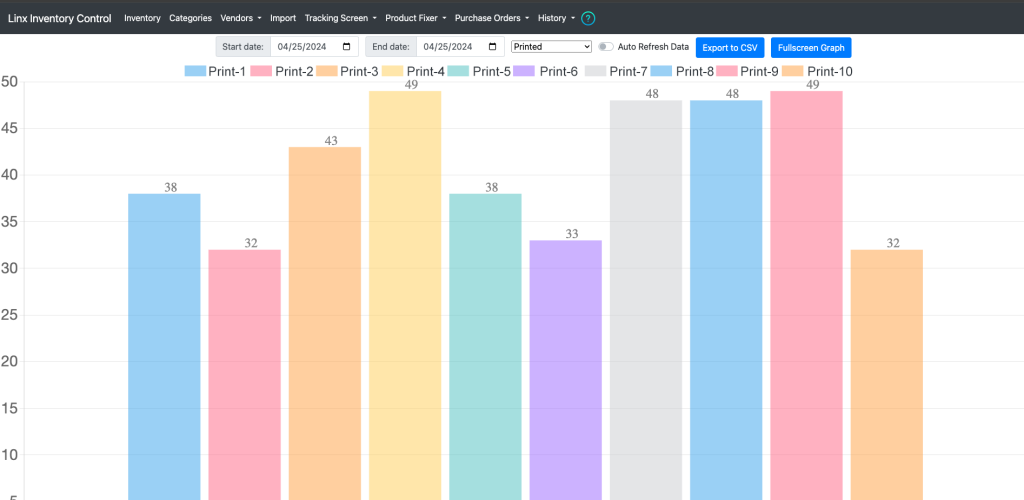Open the Product Fixer dropdown
The width and height of the screenshot is (1024, 500).
click(x=415, y=18)
